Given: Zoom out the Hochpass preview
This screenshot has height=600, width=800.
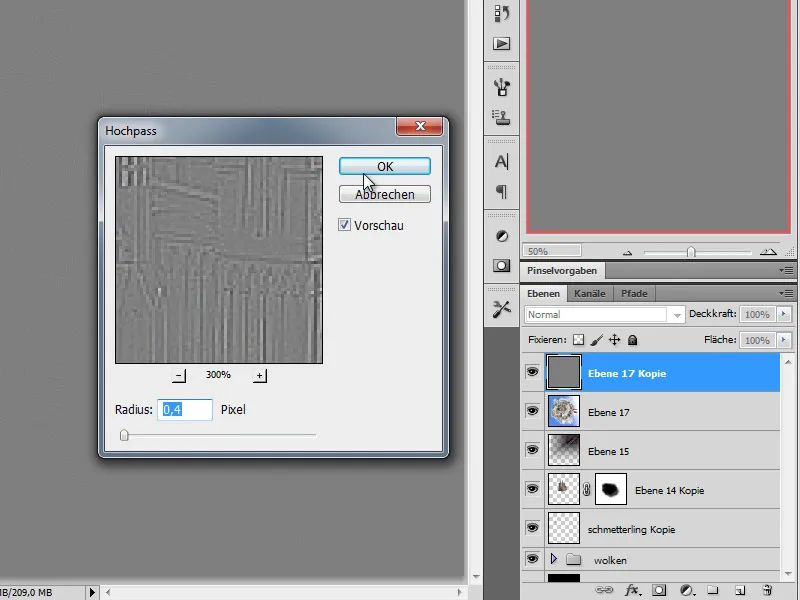Looking at the screenshot, I should click(179, 376).
